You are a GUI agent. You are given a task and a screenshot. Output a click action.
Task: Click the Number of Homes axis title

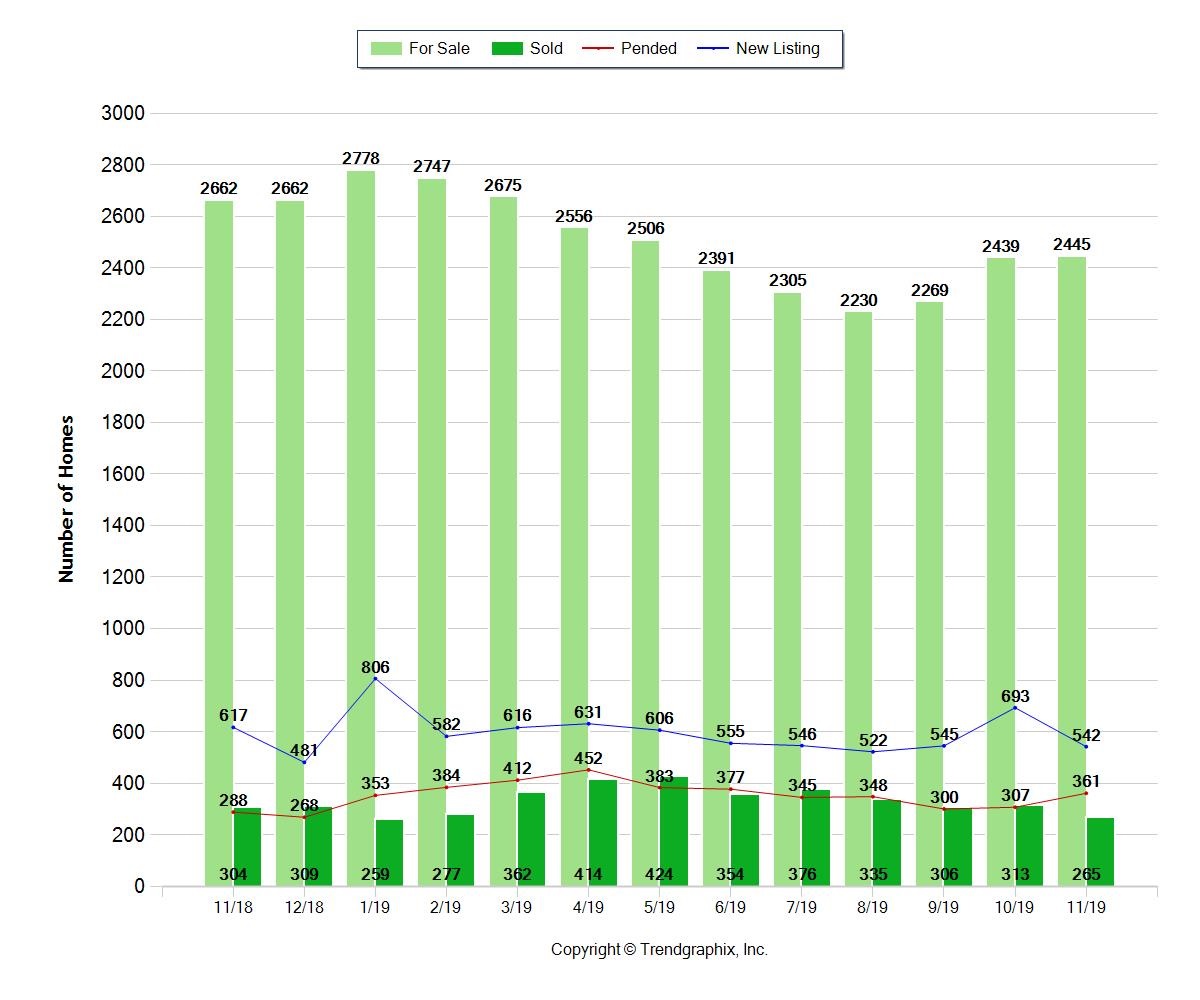[67, 498]
